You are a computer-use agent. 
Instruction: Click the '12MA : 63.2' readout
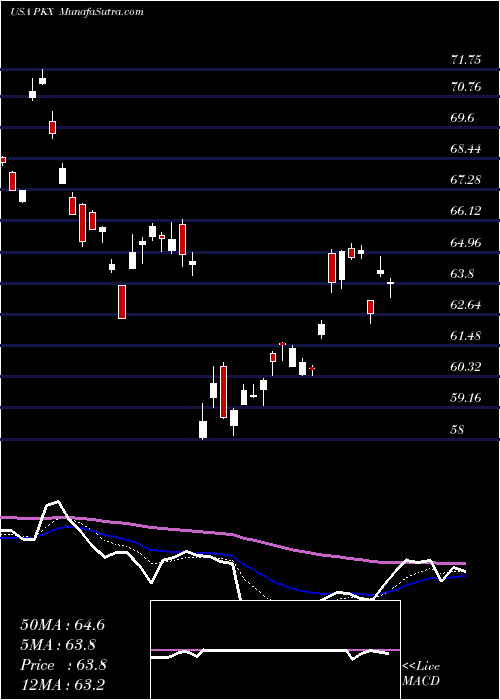click(x=62, y=684)
